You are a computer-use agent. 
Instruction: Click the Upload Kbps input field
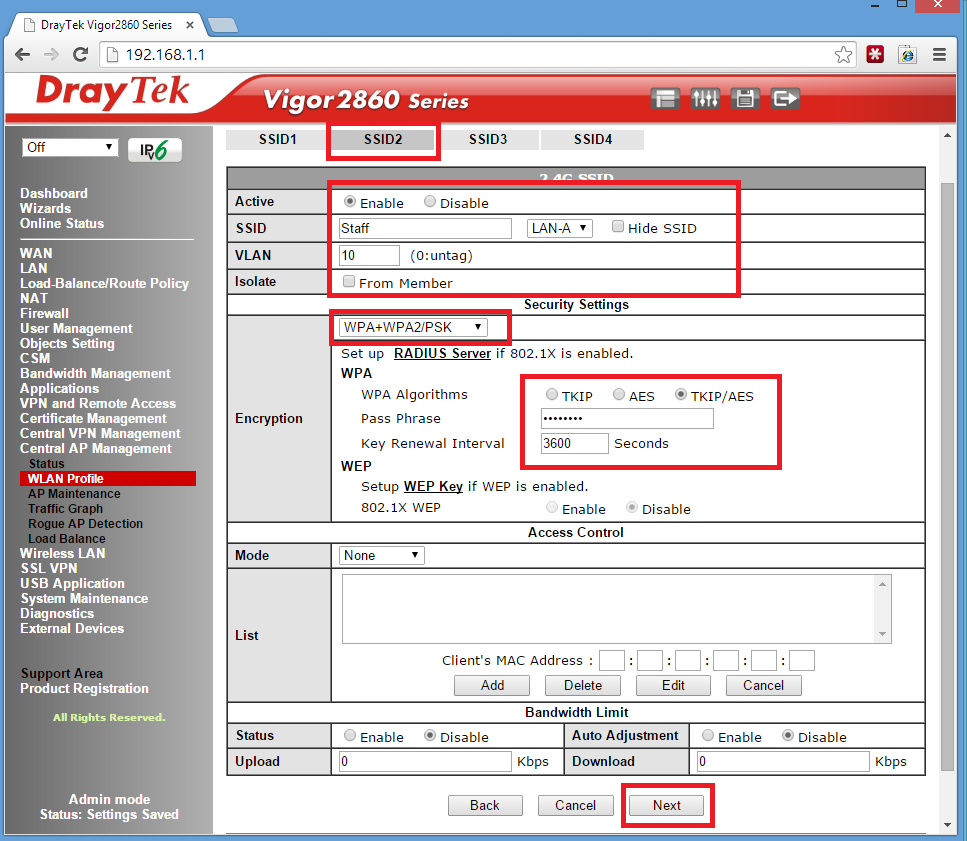tap(425, 761)
